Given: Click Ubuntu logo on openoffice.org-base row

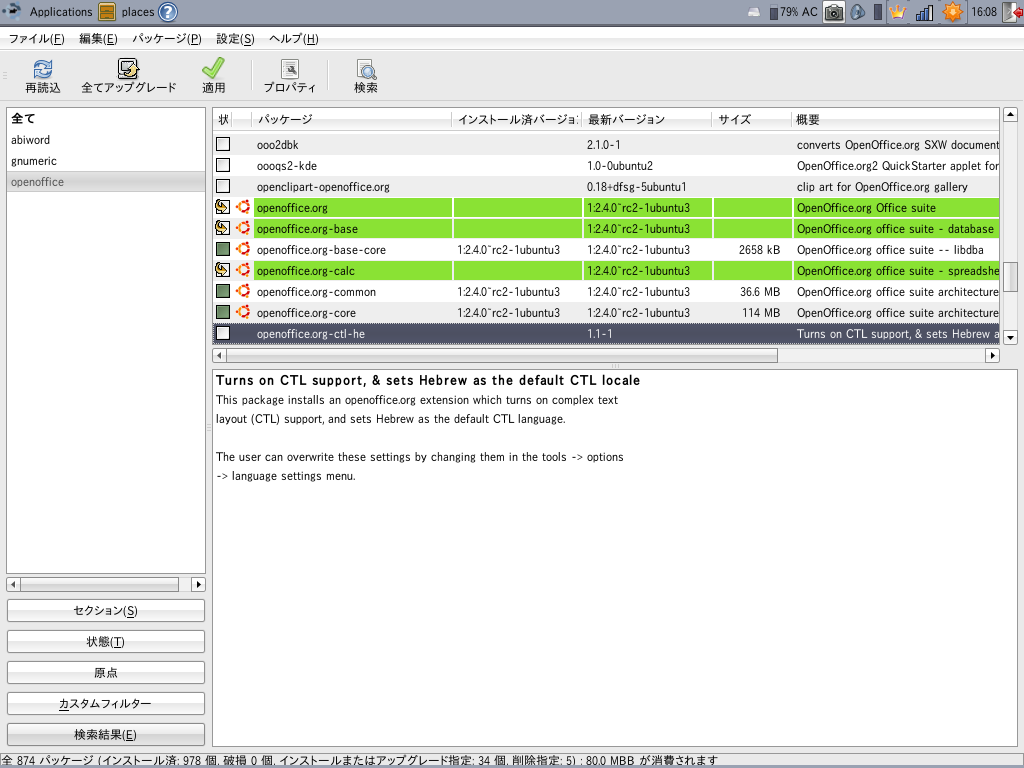Looking at the screenshot, I should (243, 229).
